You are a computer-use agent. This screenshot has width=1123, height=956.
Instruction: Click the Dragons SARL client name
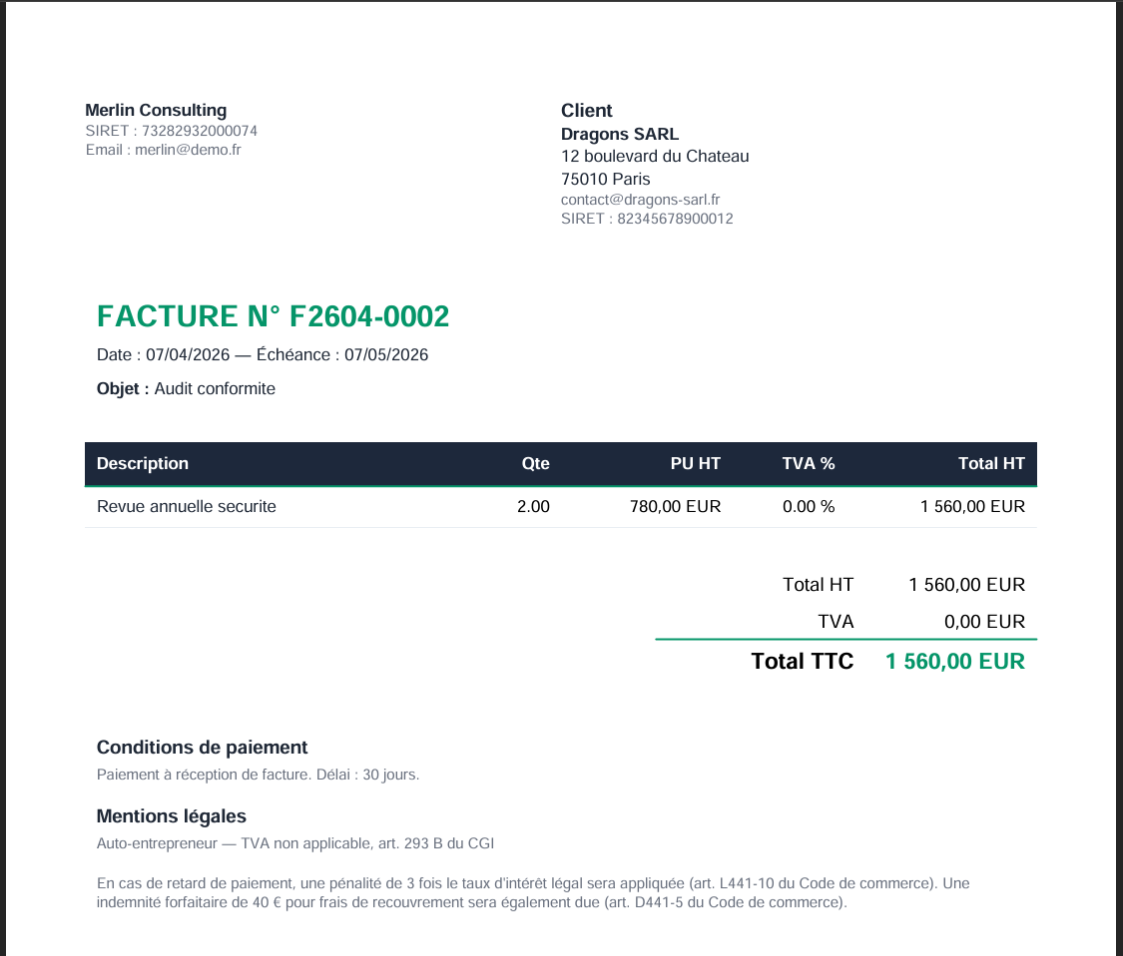620,134
